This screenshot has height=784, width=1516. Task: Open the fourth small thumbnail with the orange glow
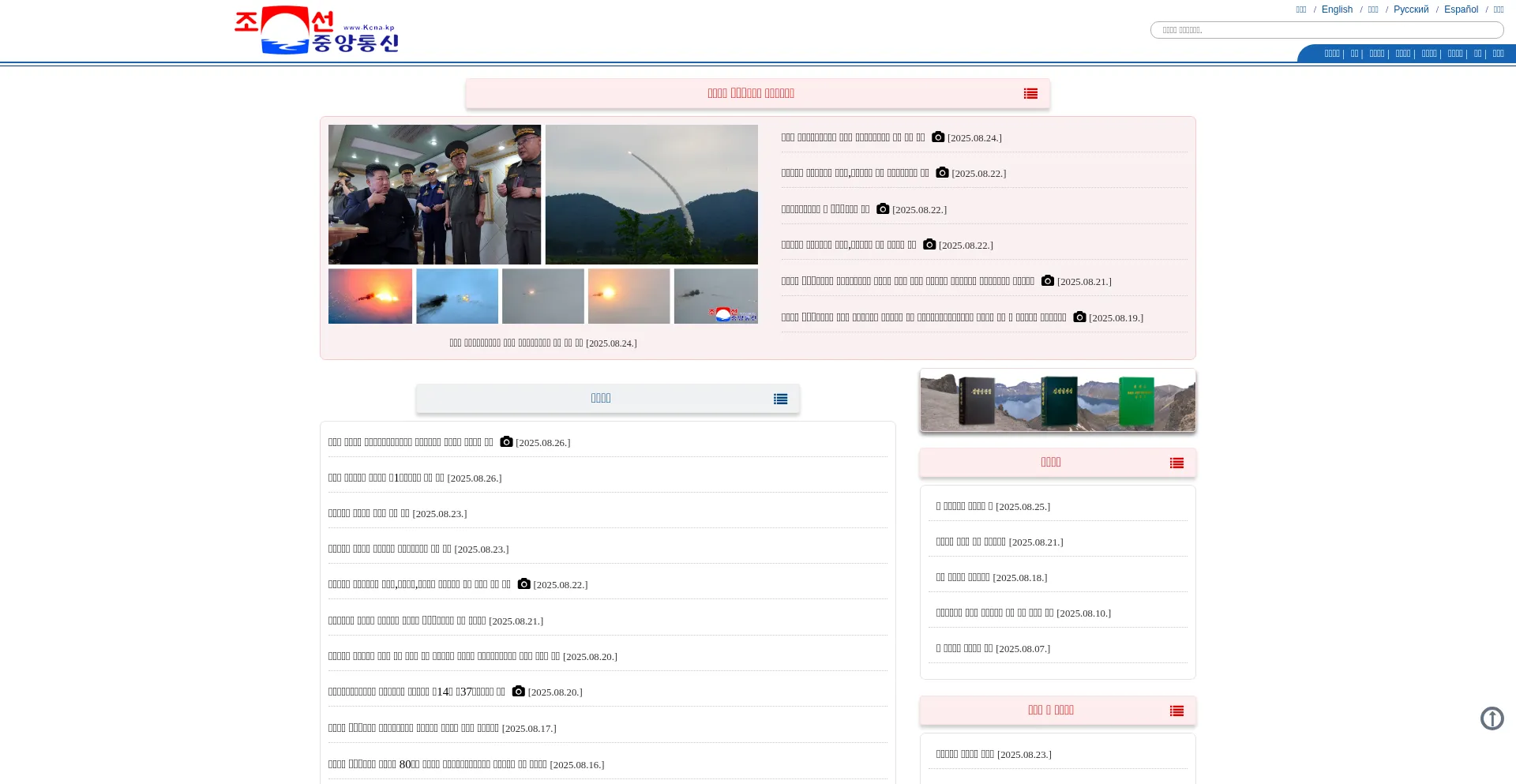coord(629,296)
